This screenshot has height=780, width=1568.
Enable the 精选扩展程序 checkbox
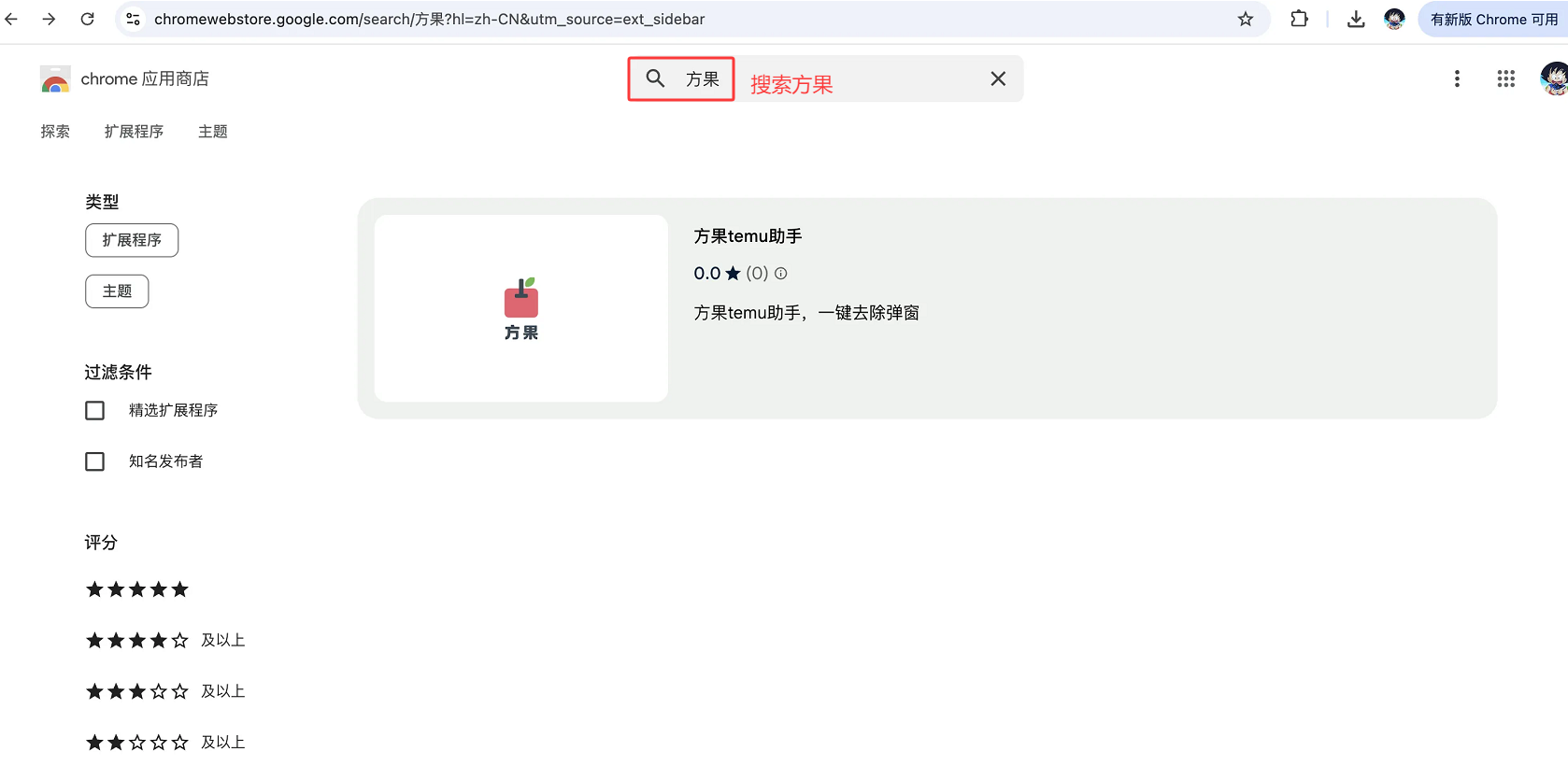coord(94,410)
